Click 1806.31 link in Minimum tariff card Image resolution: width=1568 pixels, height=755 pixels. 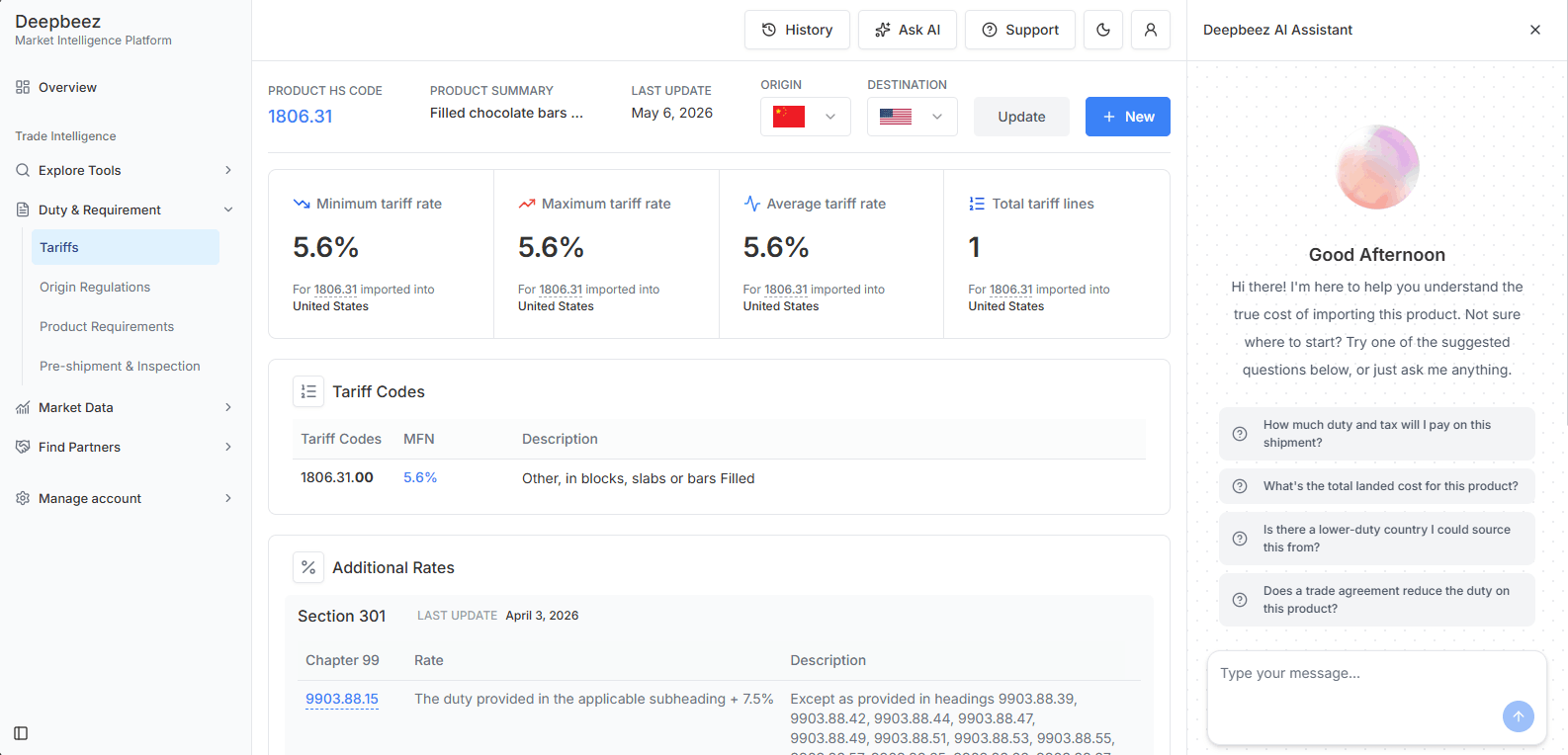336,290
